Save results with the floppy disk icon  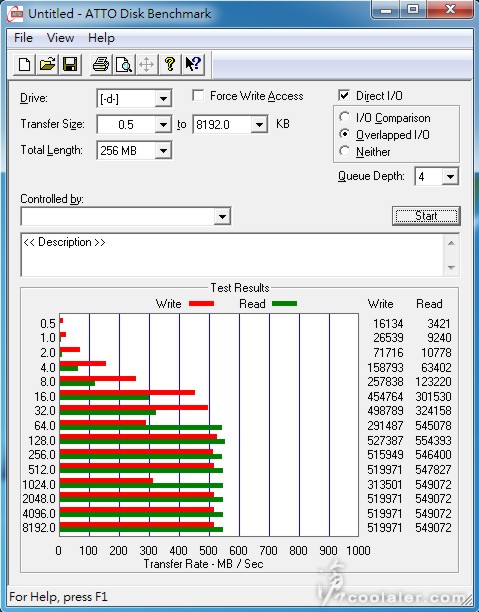tap(70, 64)
